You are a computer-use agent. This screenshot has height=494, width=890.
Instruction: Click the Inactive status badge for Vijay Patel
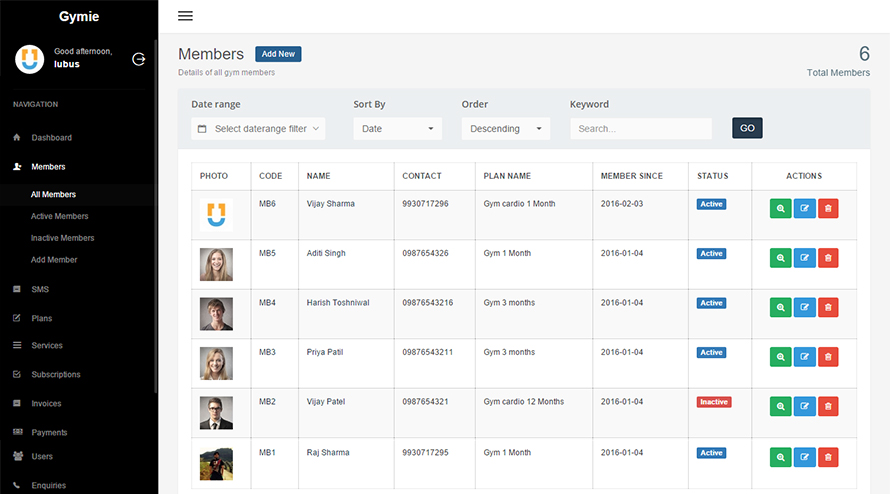tap(713, 402)
